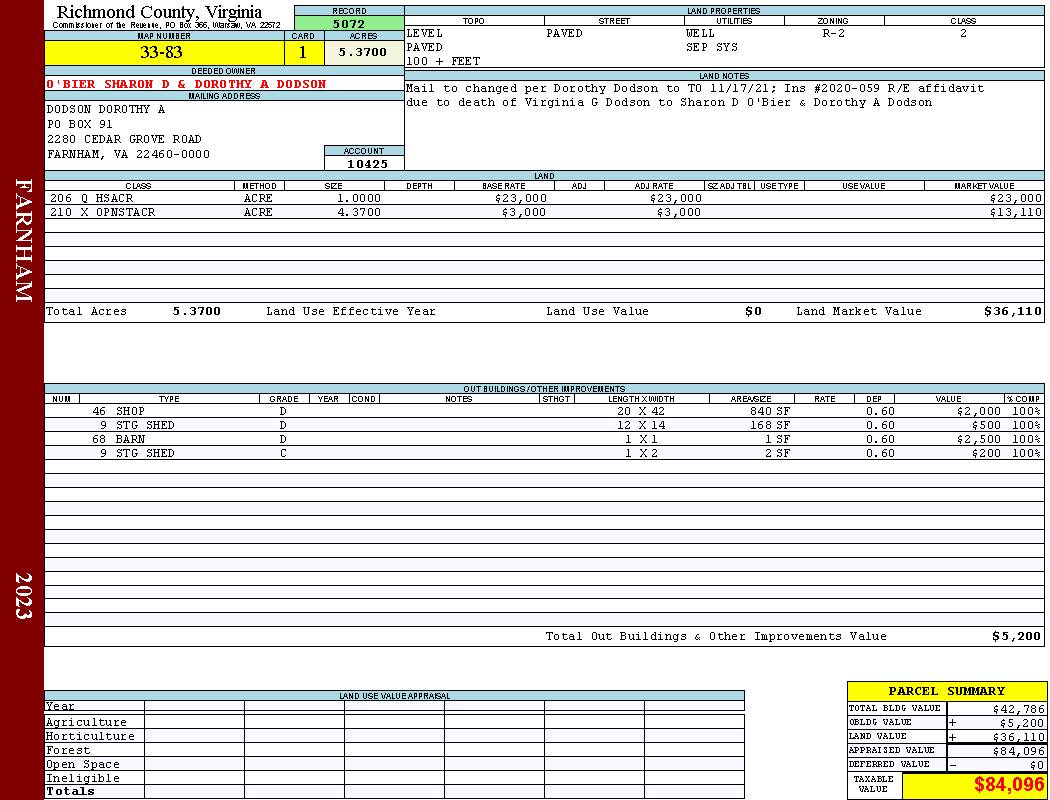Select the map number 33-83

pos(161,53)
